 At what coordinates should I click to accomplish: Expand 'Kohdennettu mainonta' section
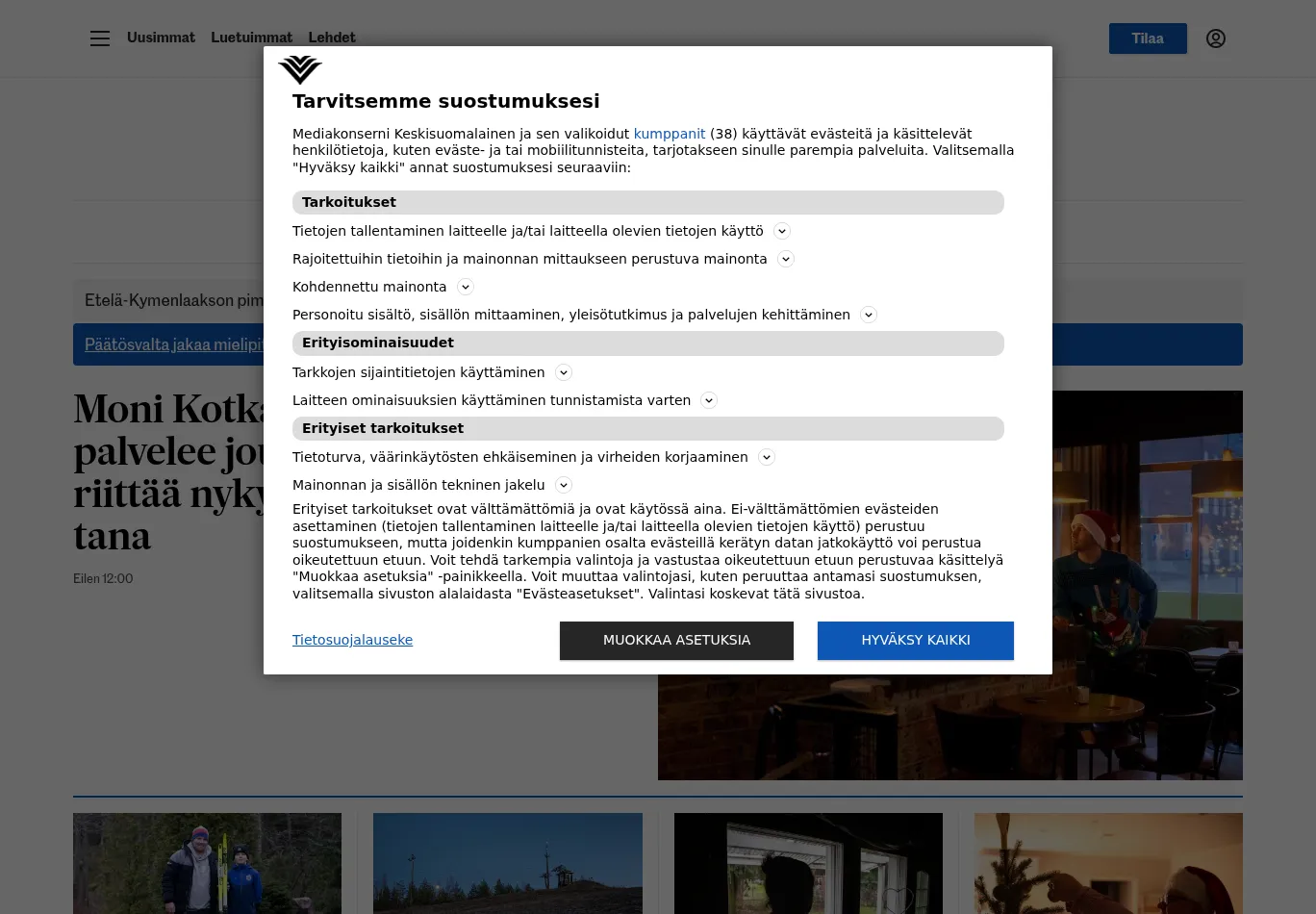(x=466, y=288)
